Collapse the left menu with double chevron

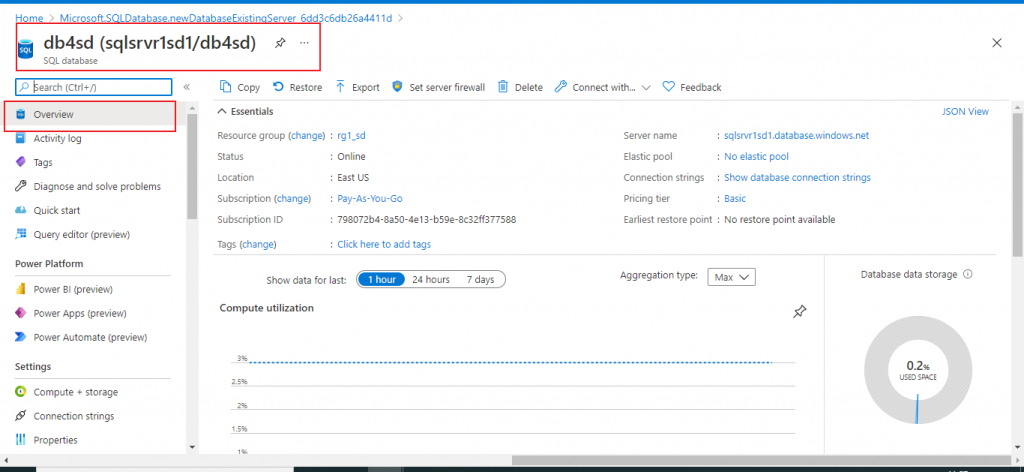[x=186, y=87]
